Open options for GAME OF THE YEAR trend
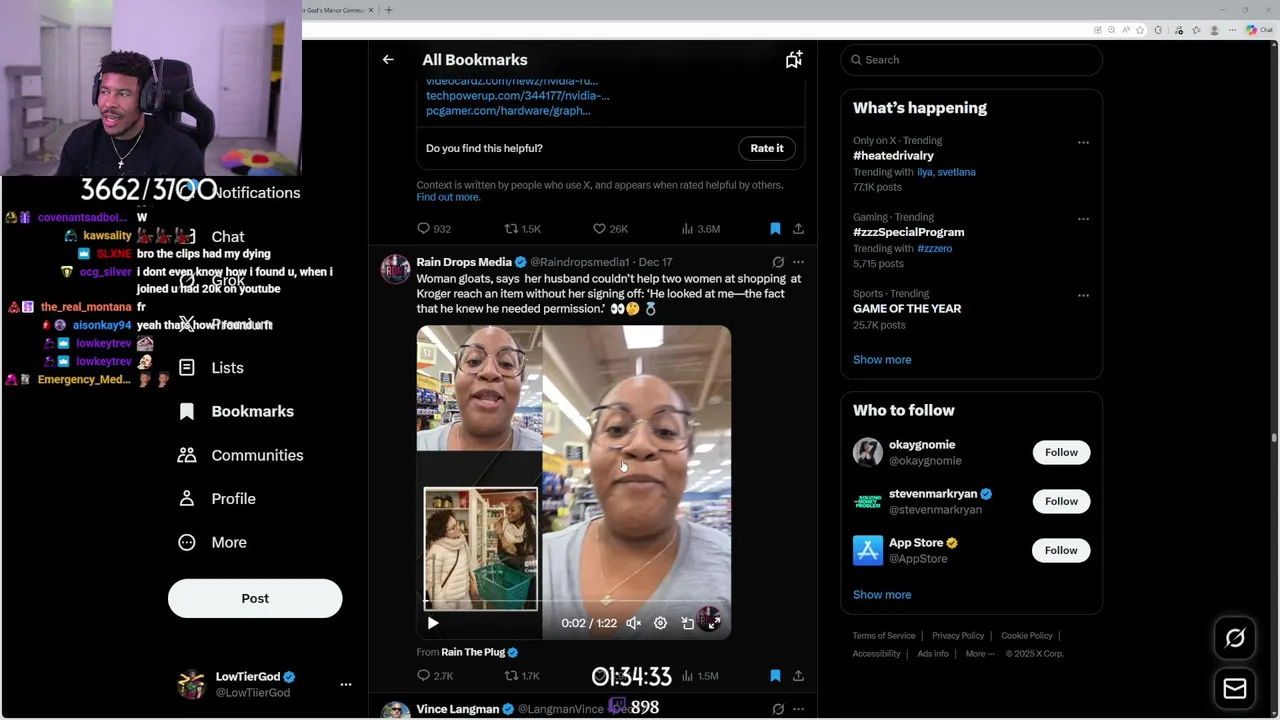This screenshot has width=1280, height=720. [1083, 295]
